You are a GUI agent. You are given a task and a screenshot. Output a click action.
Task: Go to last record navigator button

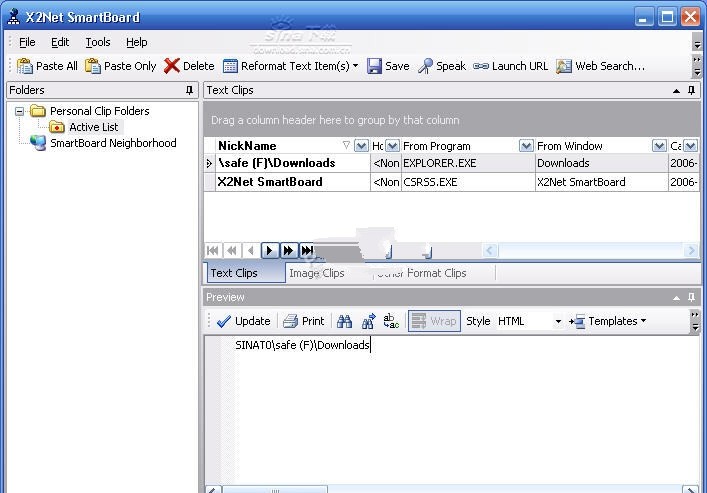click(x=307, y=250)
